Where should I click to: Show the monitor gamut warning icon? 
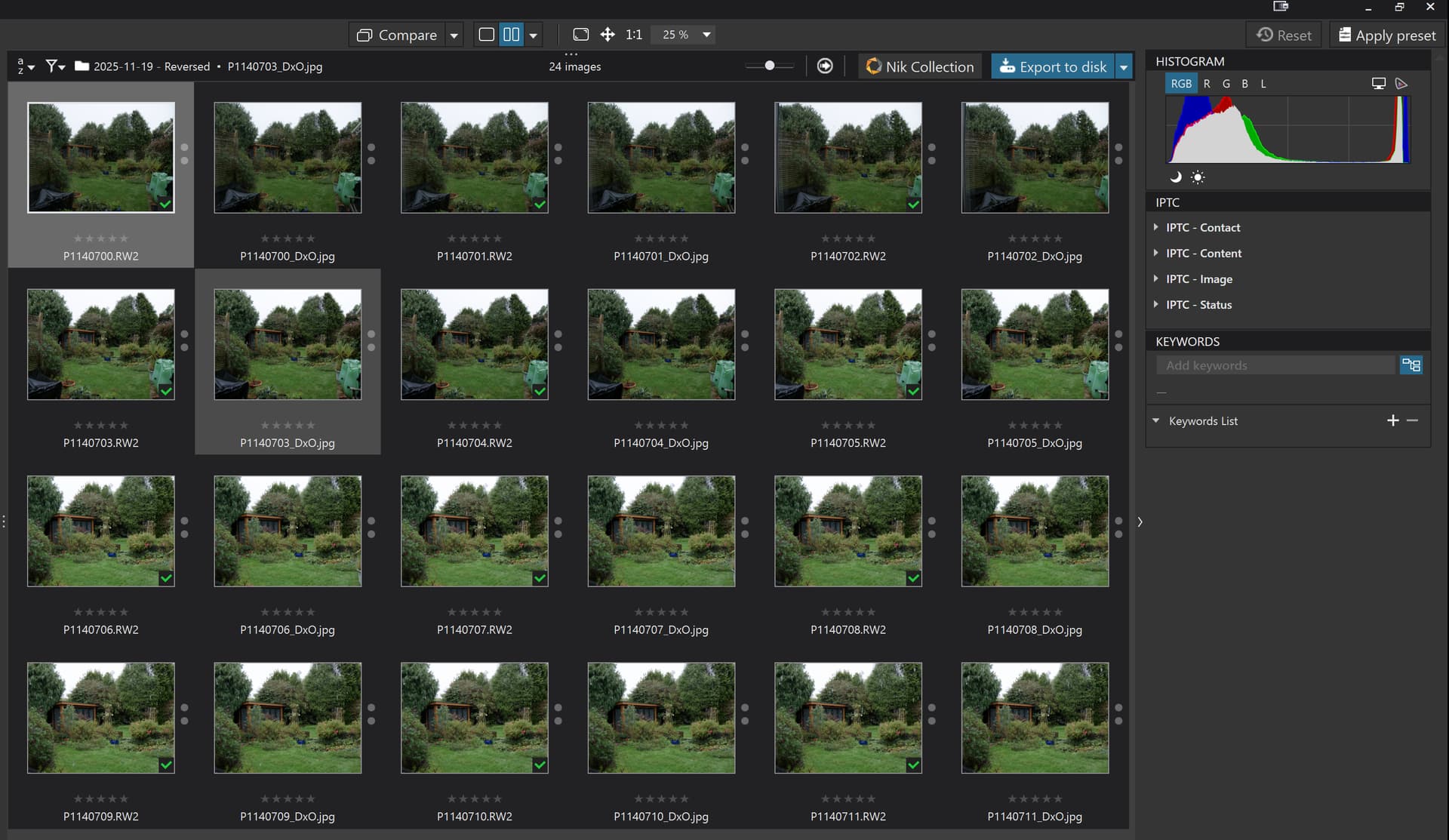(x=1378, y=84)
